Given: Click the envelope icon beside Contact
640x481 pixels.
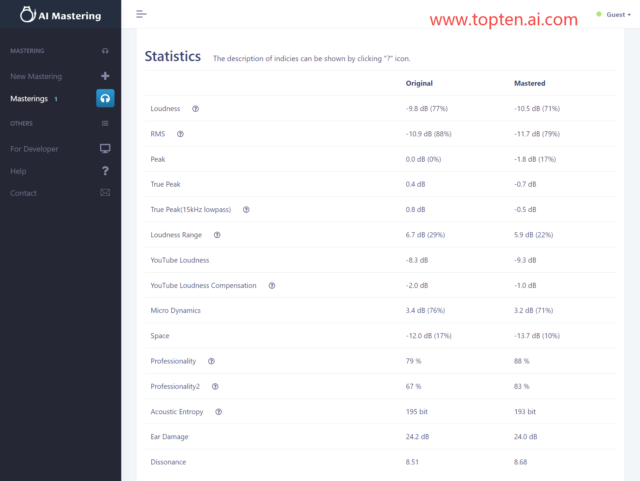Looking at the screenshot, I should pyautogui.click(x=105, y=193).
